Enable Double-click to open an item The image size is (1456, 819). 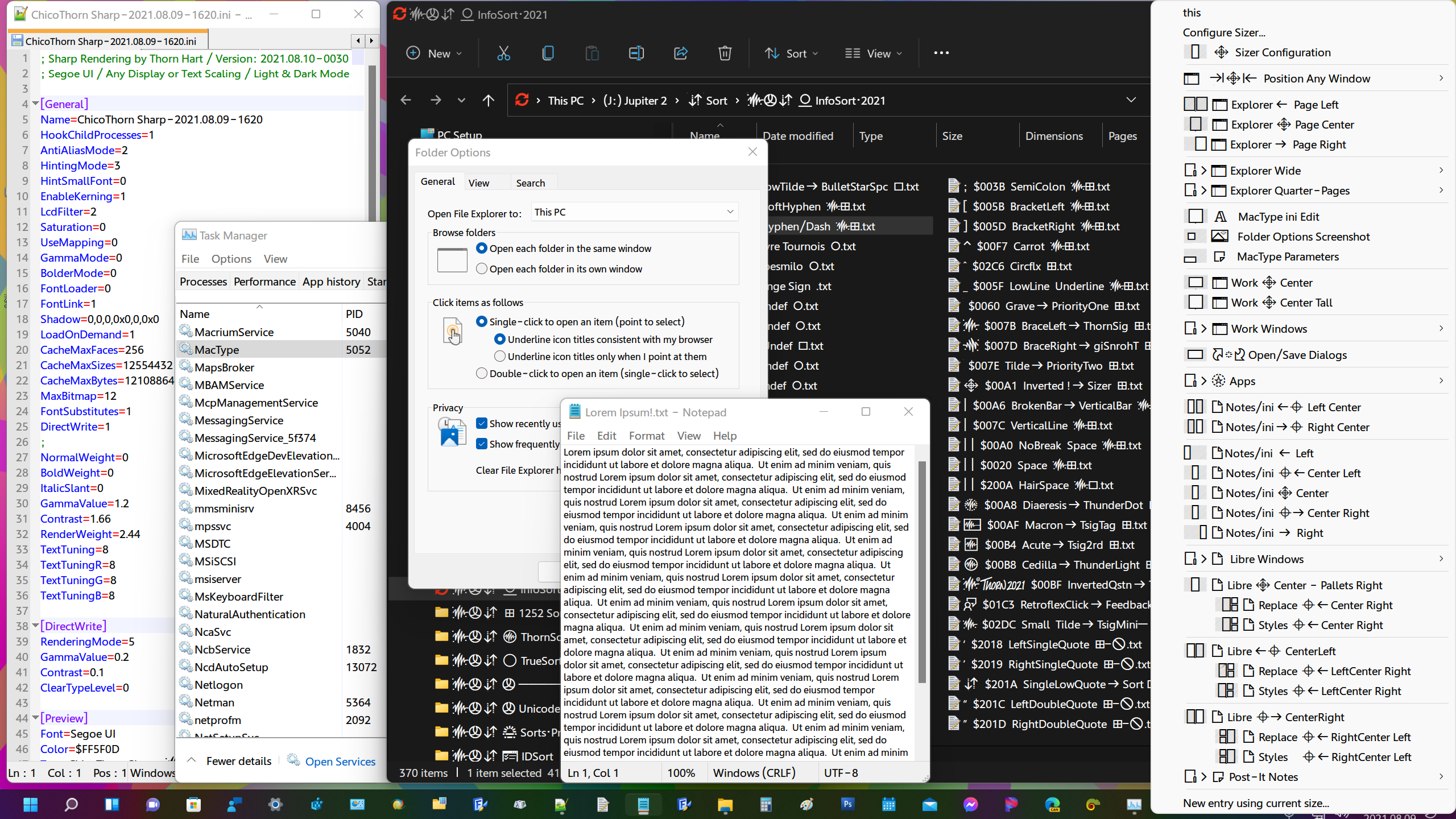[481, 373]
